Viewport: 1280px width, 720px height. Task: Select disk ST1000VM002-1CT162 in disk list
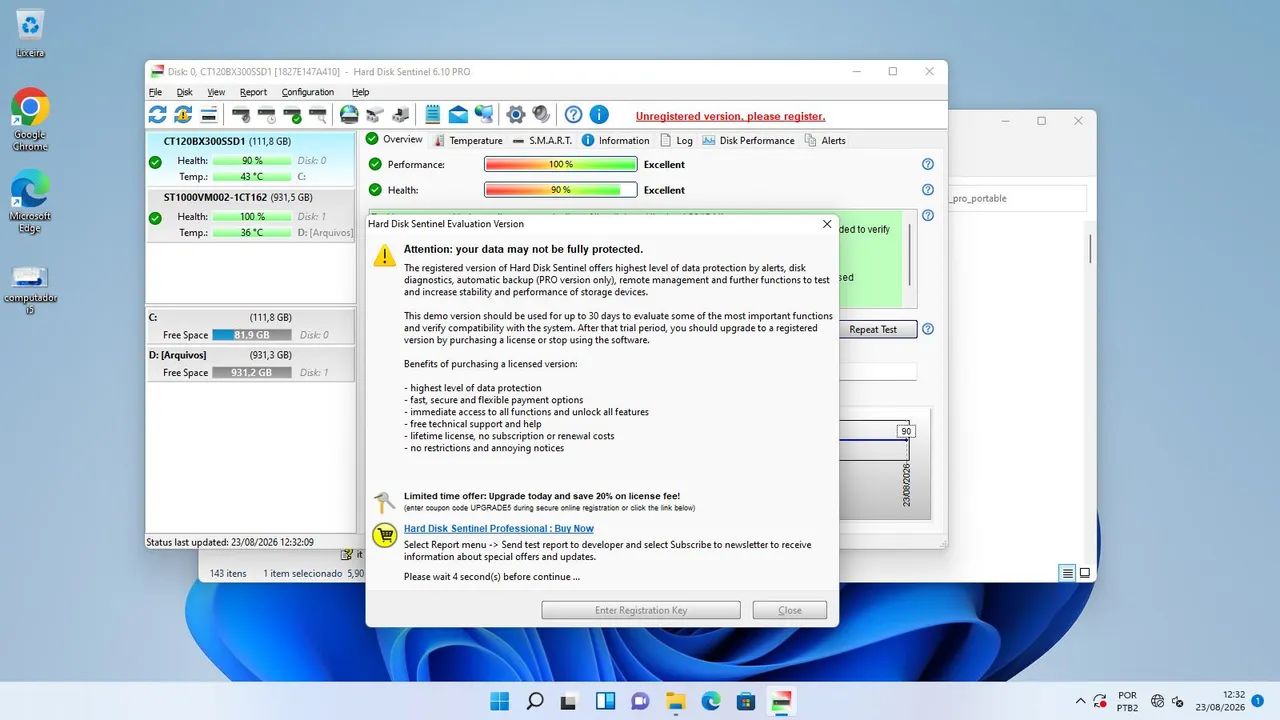[251, 215]
